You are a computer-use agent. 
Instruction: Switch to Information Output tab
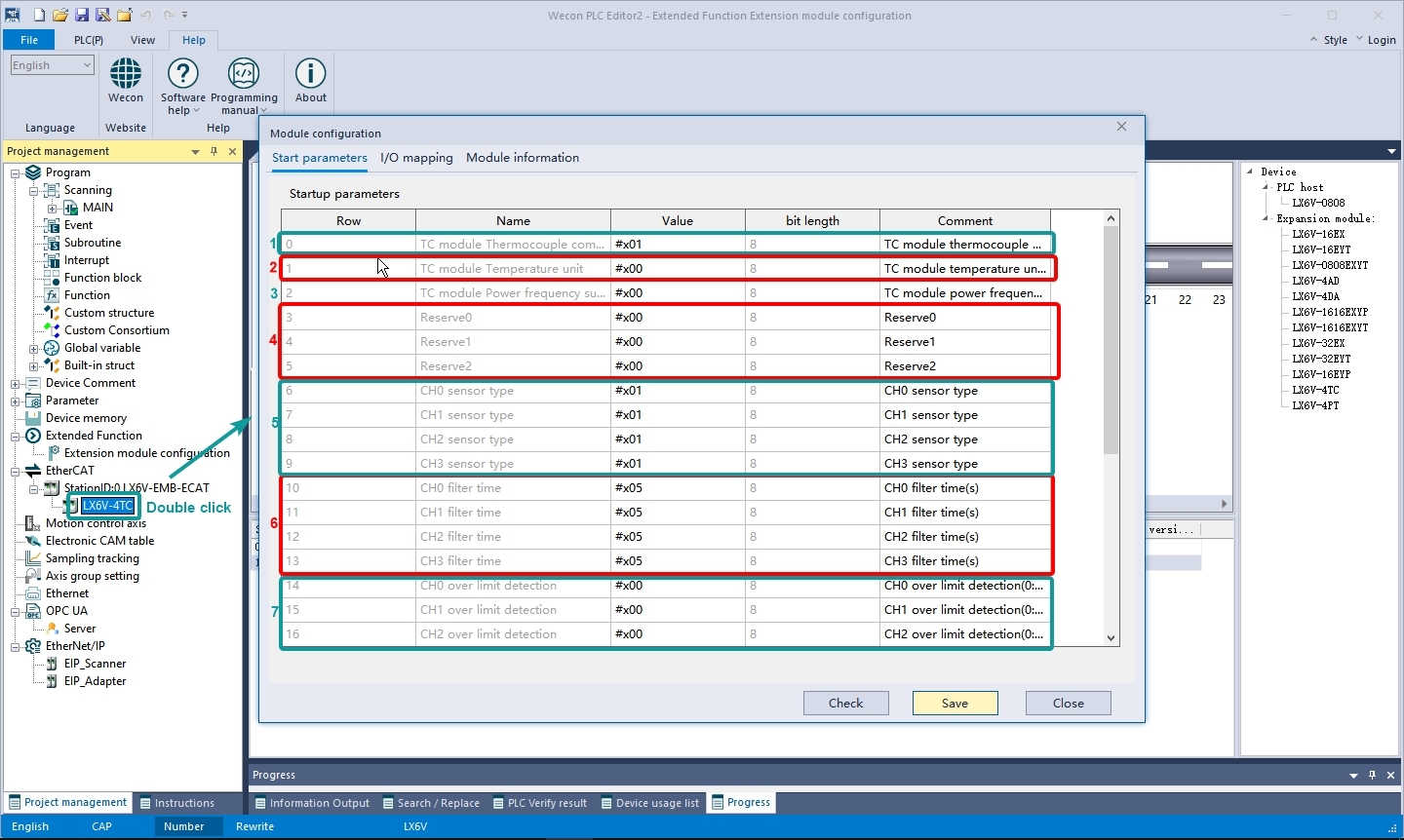tap(311, 803)
